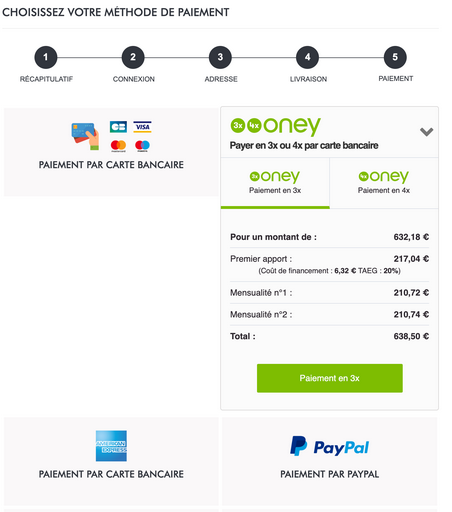This screenshot has height=512, width=452.
Task: Select Paiement par carte bancaire with Visa
Action: coord(111,152)
